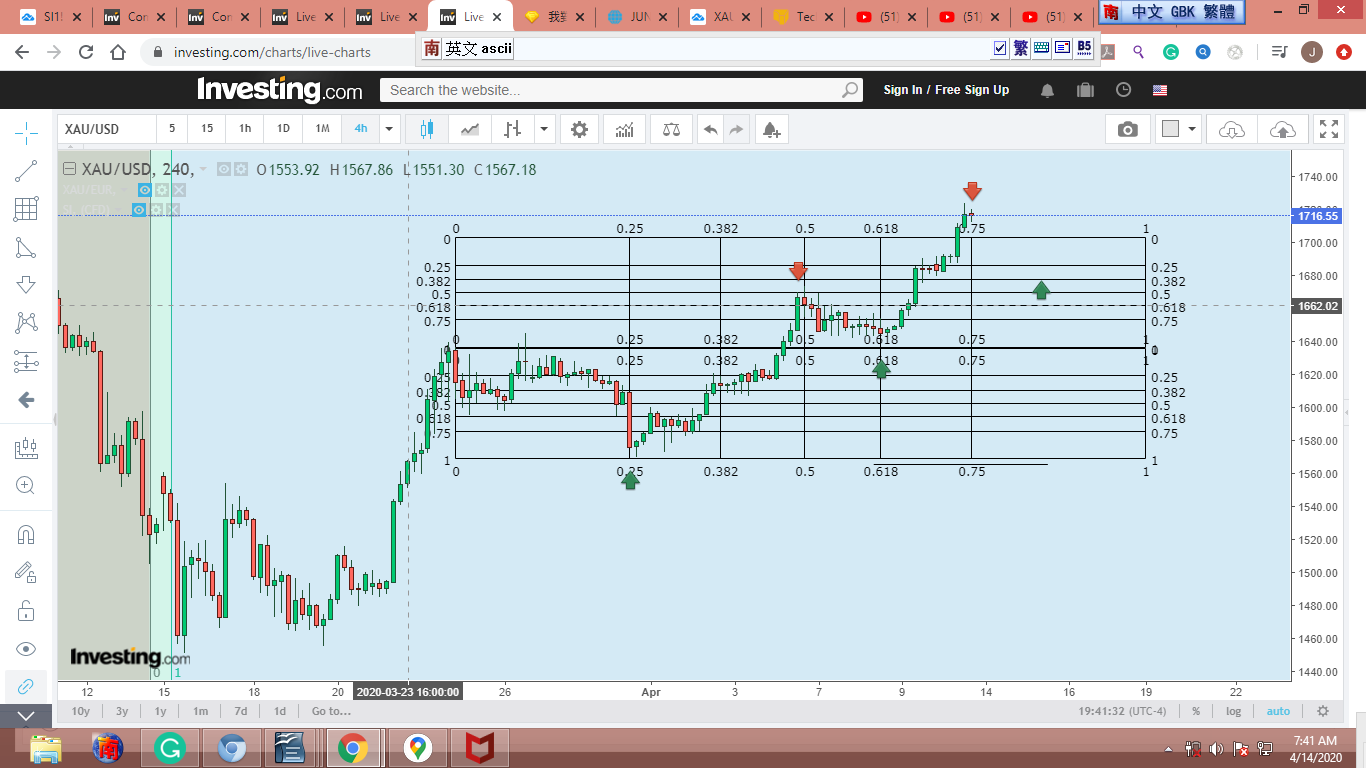The height and width of the screenshot is (768, 1366).
Task: Load chart layout from cloud
Action: pos(1231,129)
